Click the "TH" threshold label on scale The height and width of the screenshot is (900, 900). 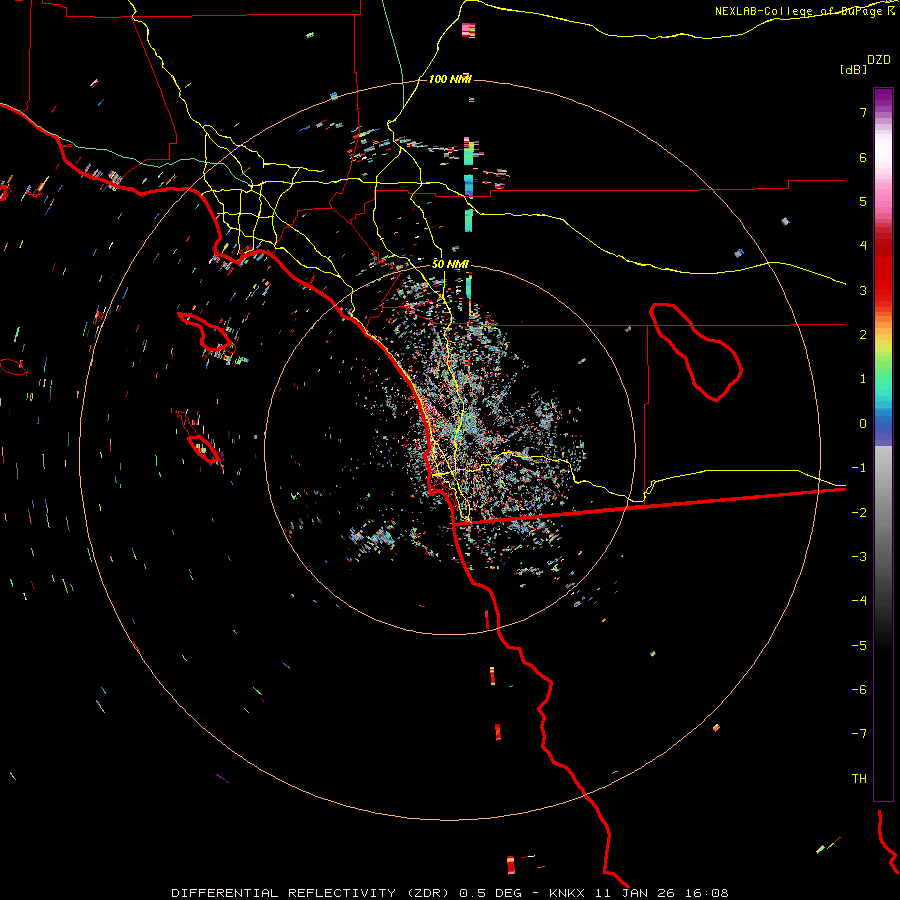[859, 779]
